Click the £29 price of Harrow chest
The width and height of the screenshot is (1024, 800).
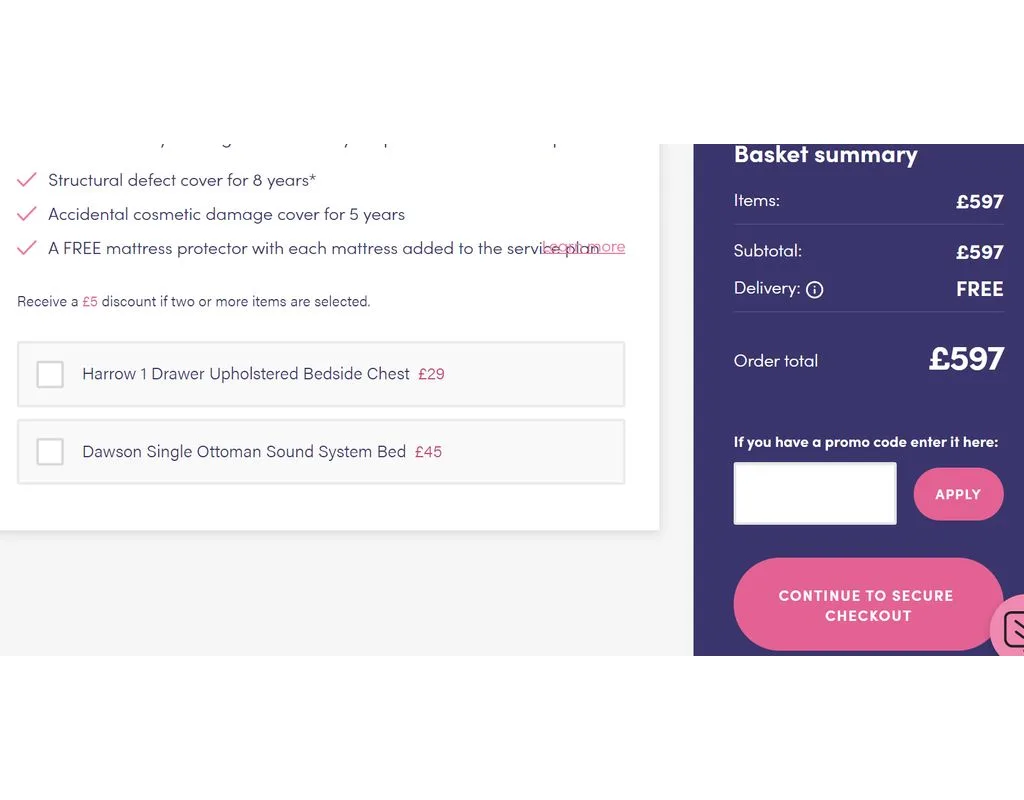[x=431, y=374]
